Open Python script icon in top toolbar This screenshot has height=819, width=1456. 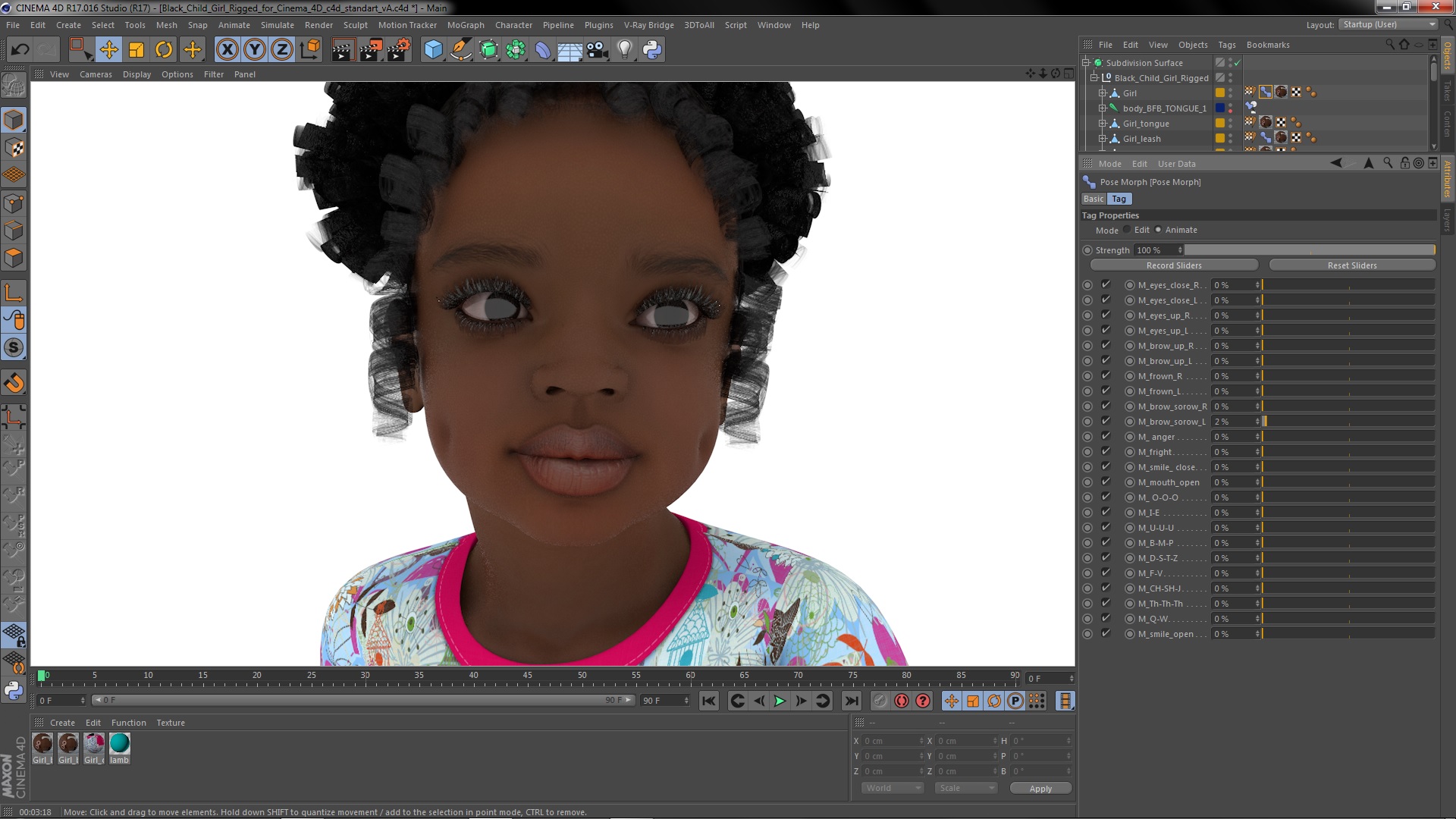(652, 50)
